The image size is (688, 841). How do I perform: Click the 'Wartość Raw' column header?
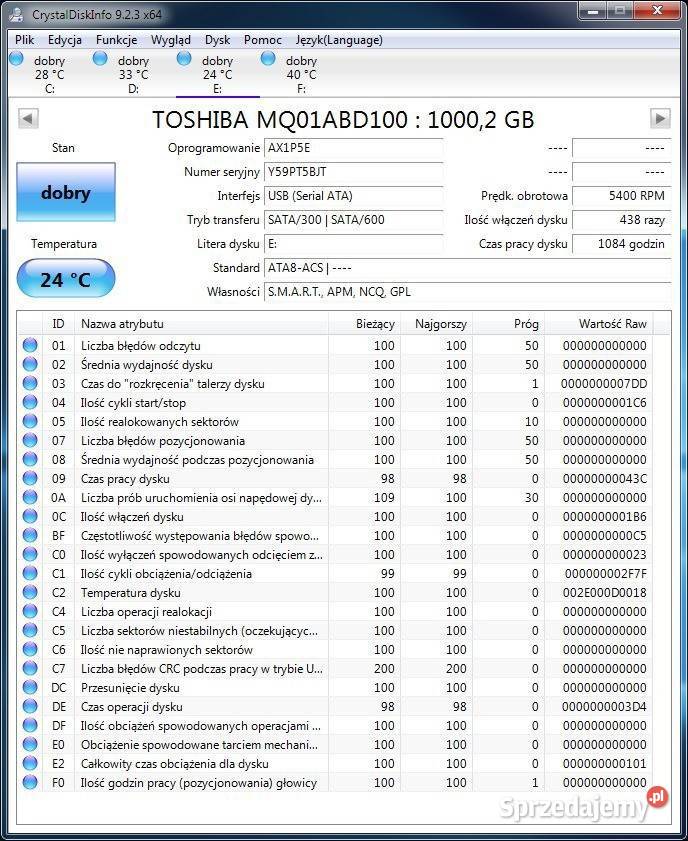click(x=610, y=324)
